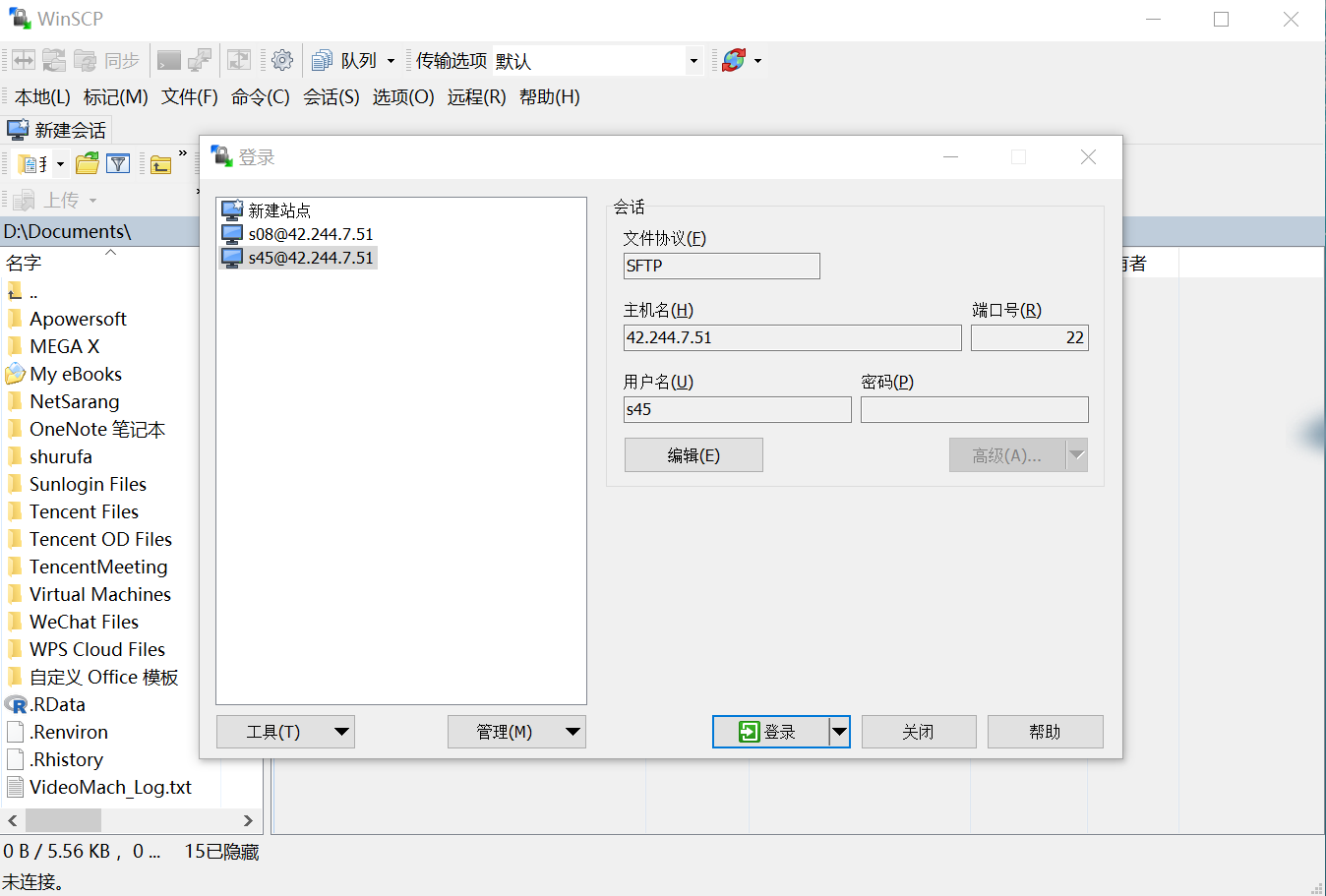Click the synchronize toolbar icon with arrows
This screenshot has width=1326, height=896.
click(53, 60)
